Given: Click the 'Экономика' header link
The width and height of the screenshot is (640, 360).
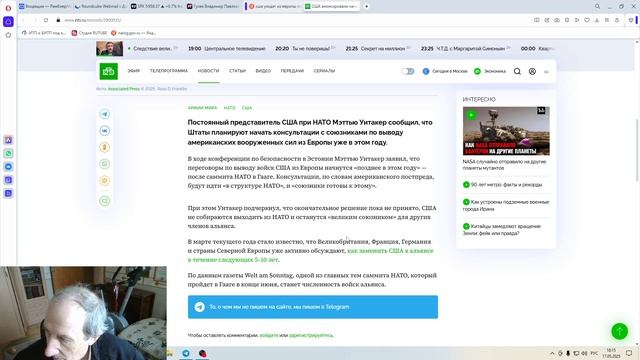Looking at the screenshot, I should [x=490, y=71].
